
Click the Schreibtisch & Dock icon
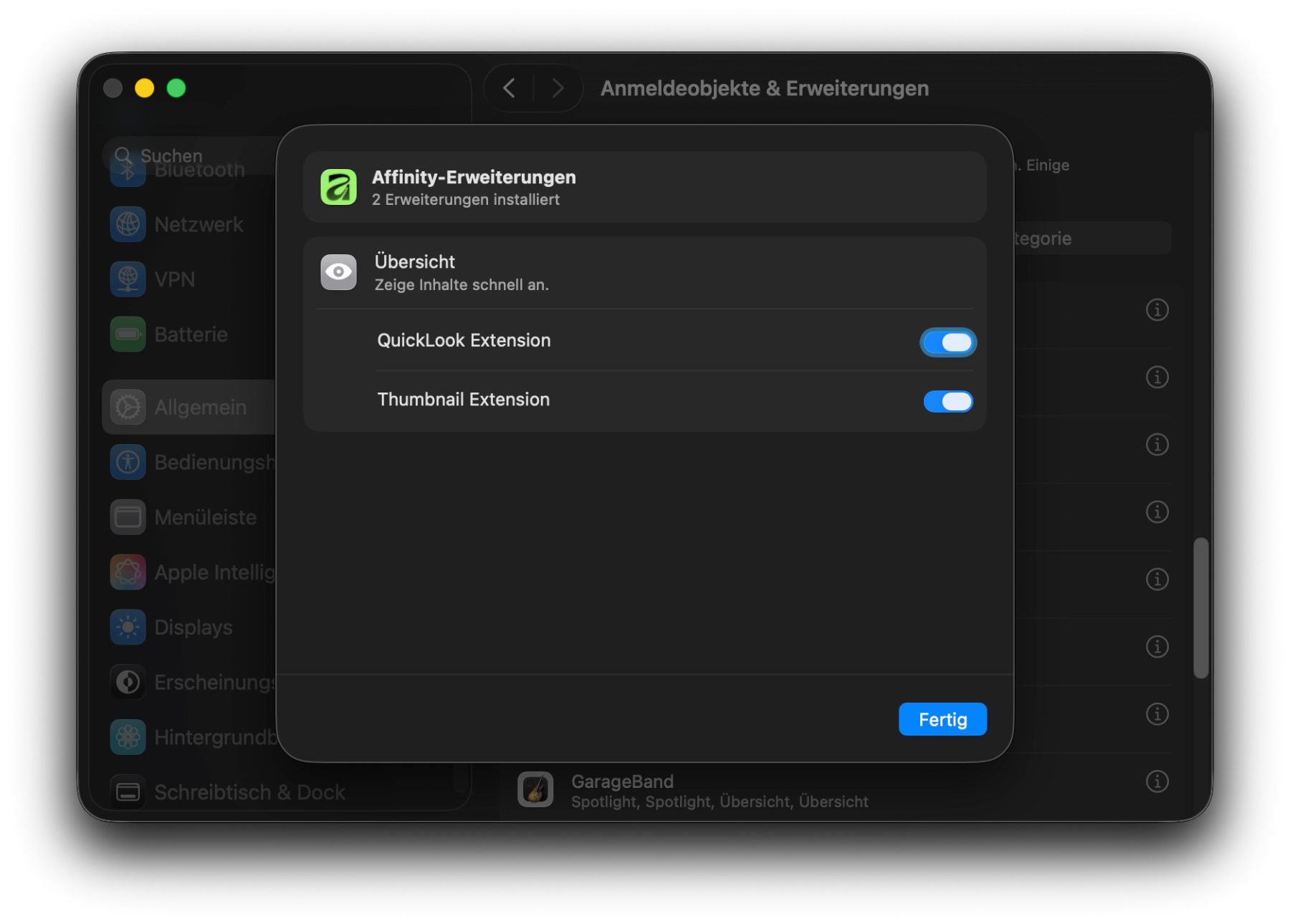click(128, 792)
